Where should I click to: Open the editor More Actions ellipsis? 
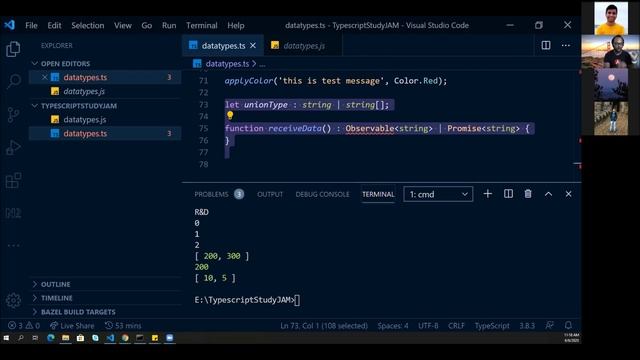pyautogui.click(x=566, y=45)
